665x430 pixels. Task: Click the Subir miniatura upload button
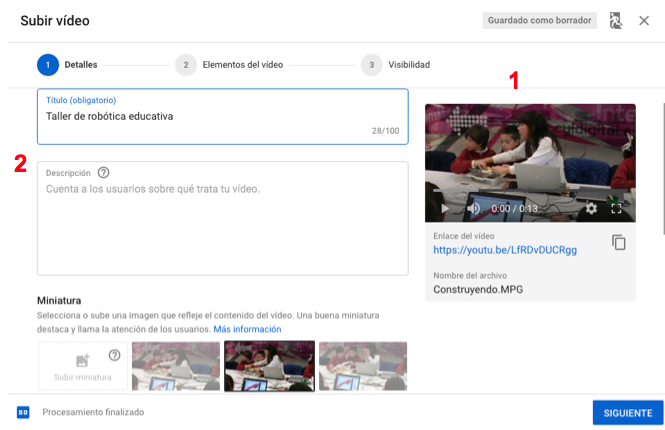pyautogui.click(x=83, y=366)
